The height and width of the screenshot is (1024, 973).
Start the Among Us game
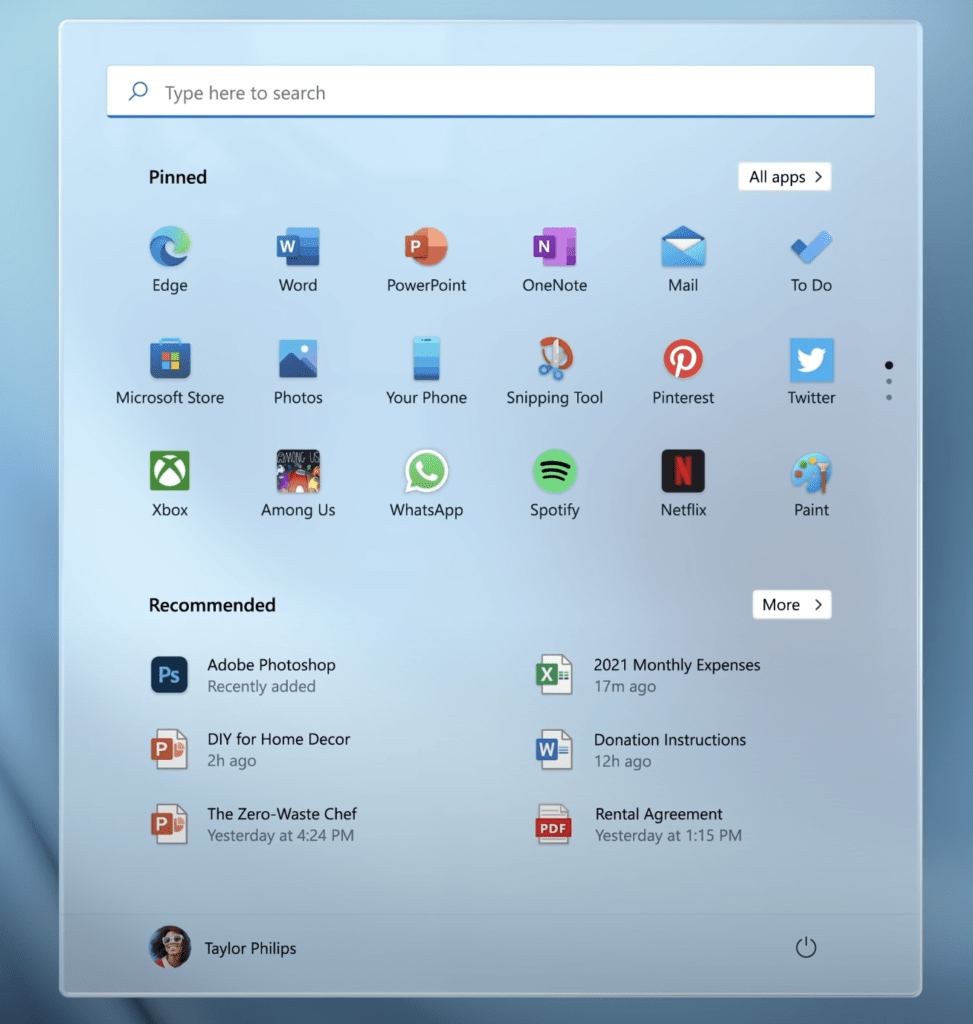point(298,470)
